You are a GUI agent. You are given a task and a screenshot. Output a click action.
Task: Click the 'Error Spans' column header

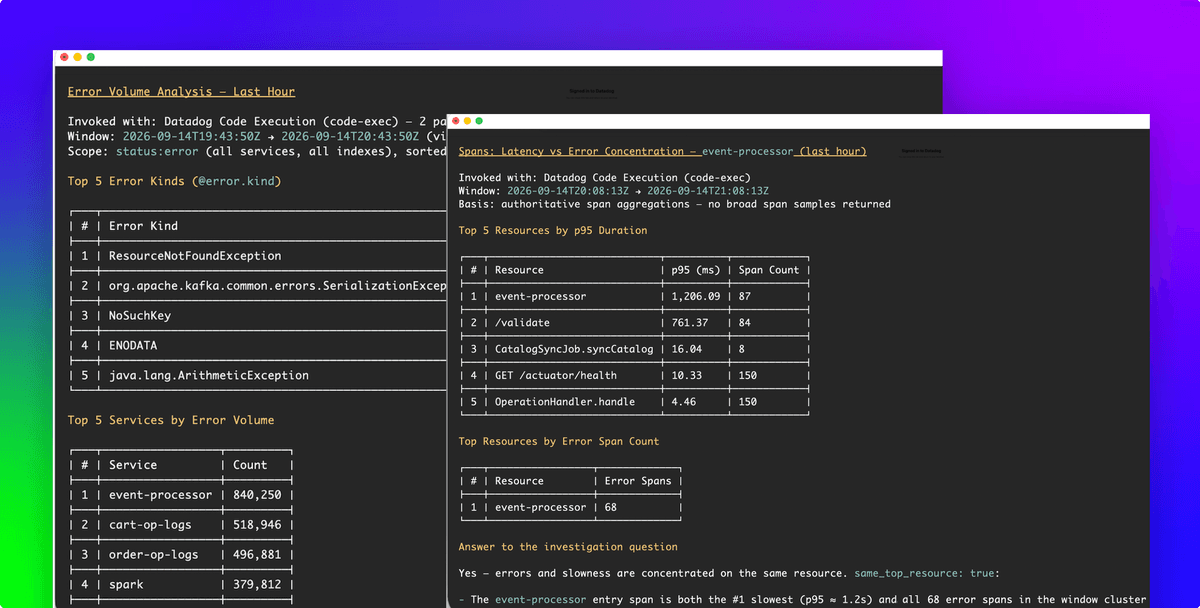tap(639, 481)
